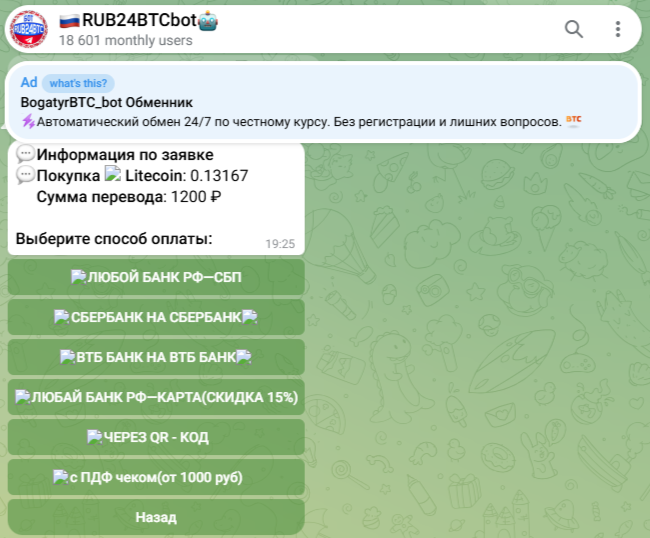
Task: Select СБЕРБАНК НА СБЕРБАНК payment method
Action: (156, 317)
